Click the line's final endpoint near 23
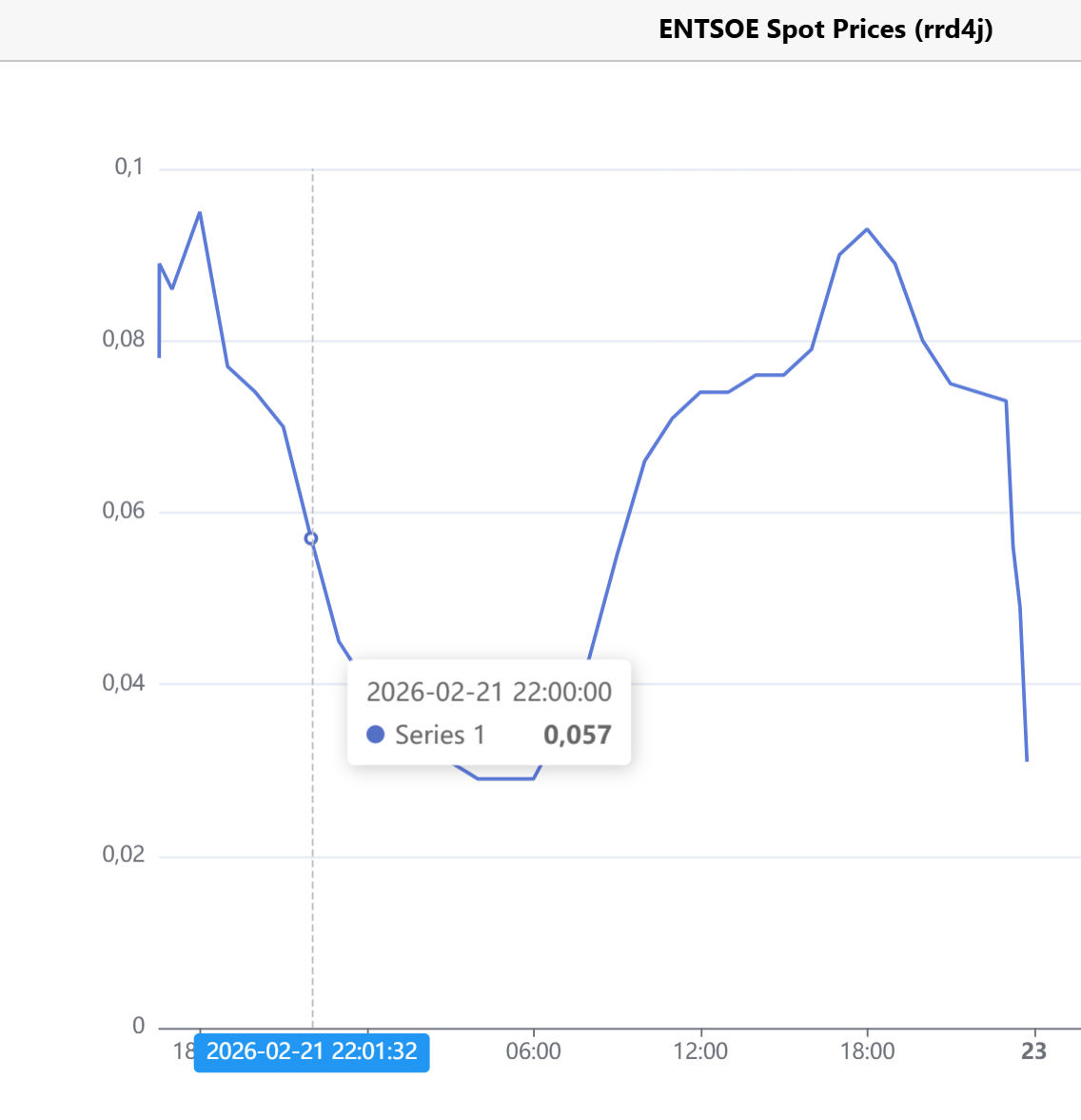Screen dimensions: 1081x1120 pyautogui.click(x=1027, y=760)
